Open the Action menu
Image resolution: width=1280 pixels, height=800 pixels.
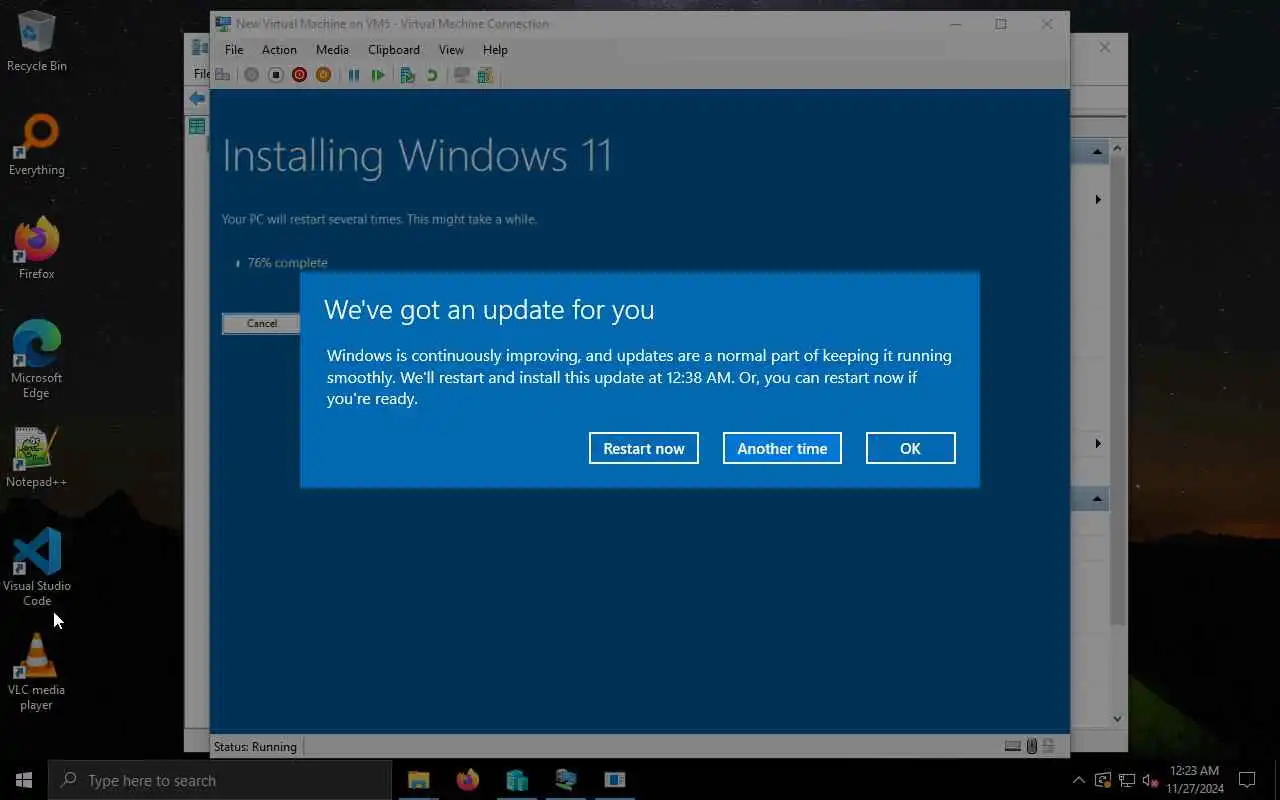(x=279, y=49)
